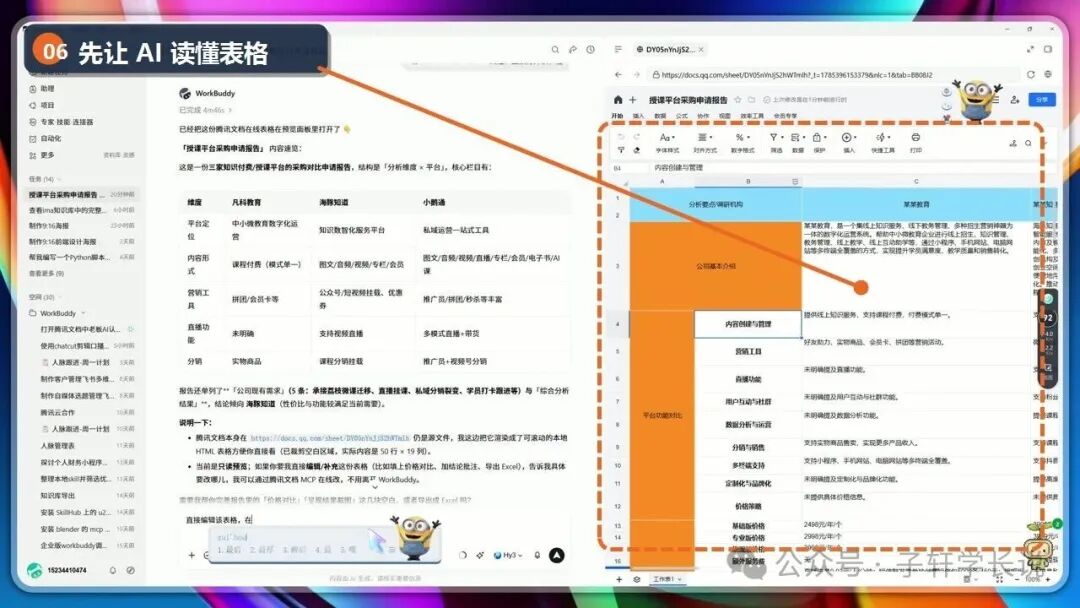This screenshot has height=608, width=1080.
Task: Click the send arrow button in chat input
Action: 557,555
